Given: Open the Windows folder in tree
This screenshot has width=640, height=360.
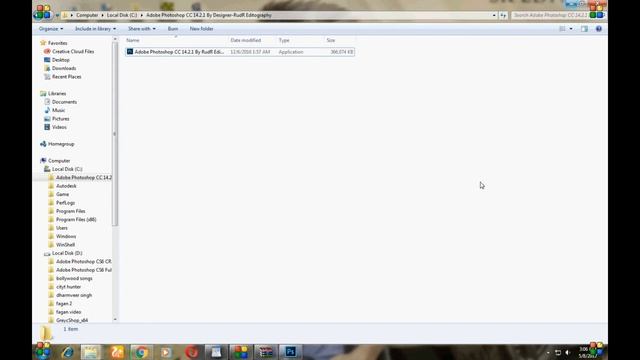Looking at the screenshot, I should coord(66,236).
